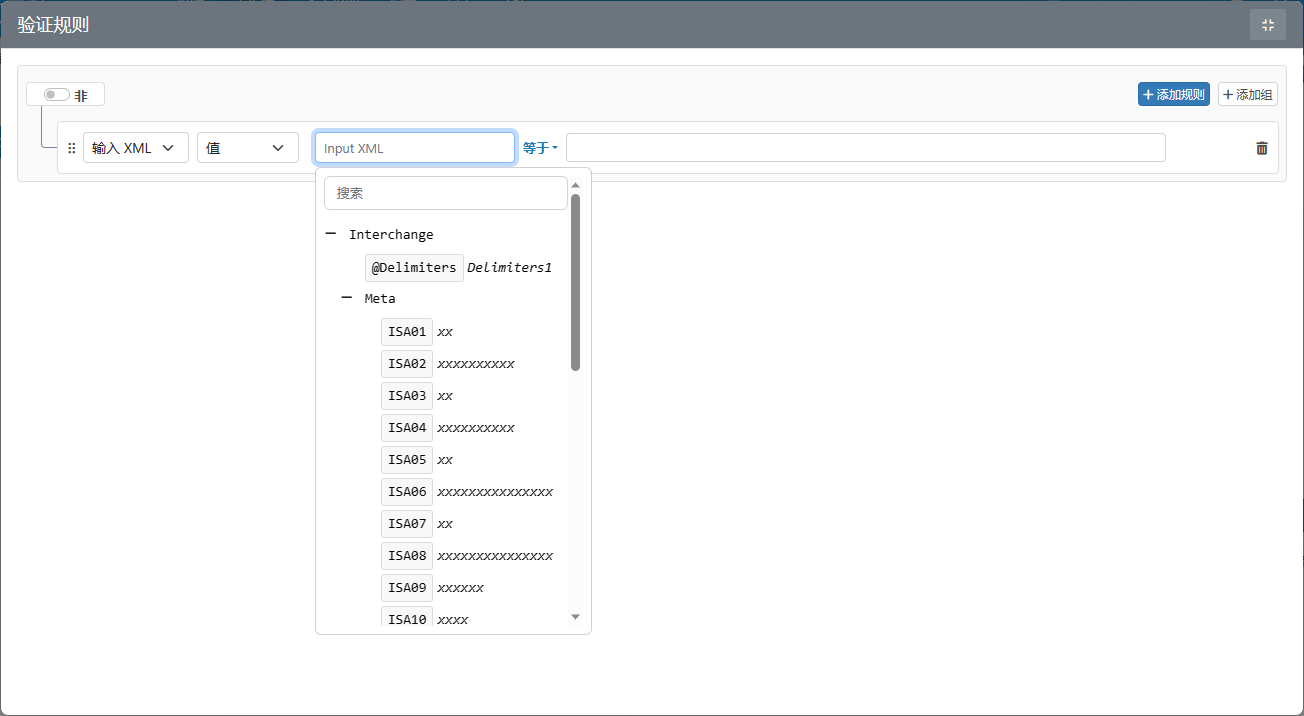1304x716 pixels.
Task: Choose ISA06 from the tree
Action: click(407, 492)
